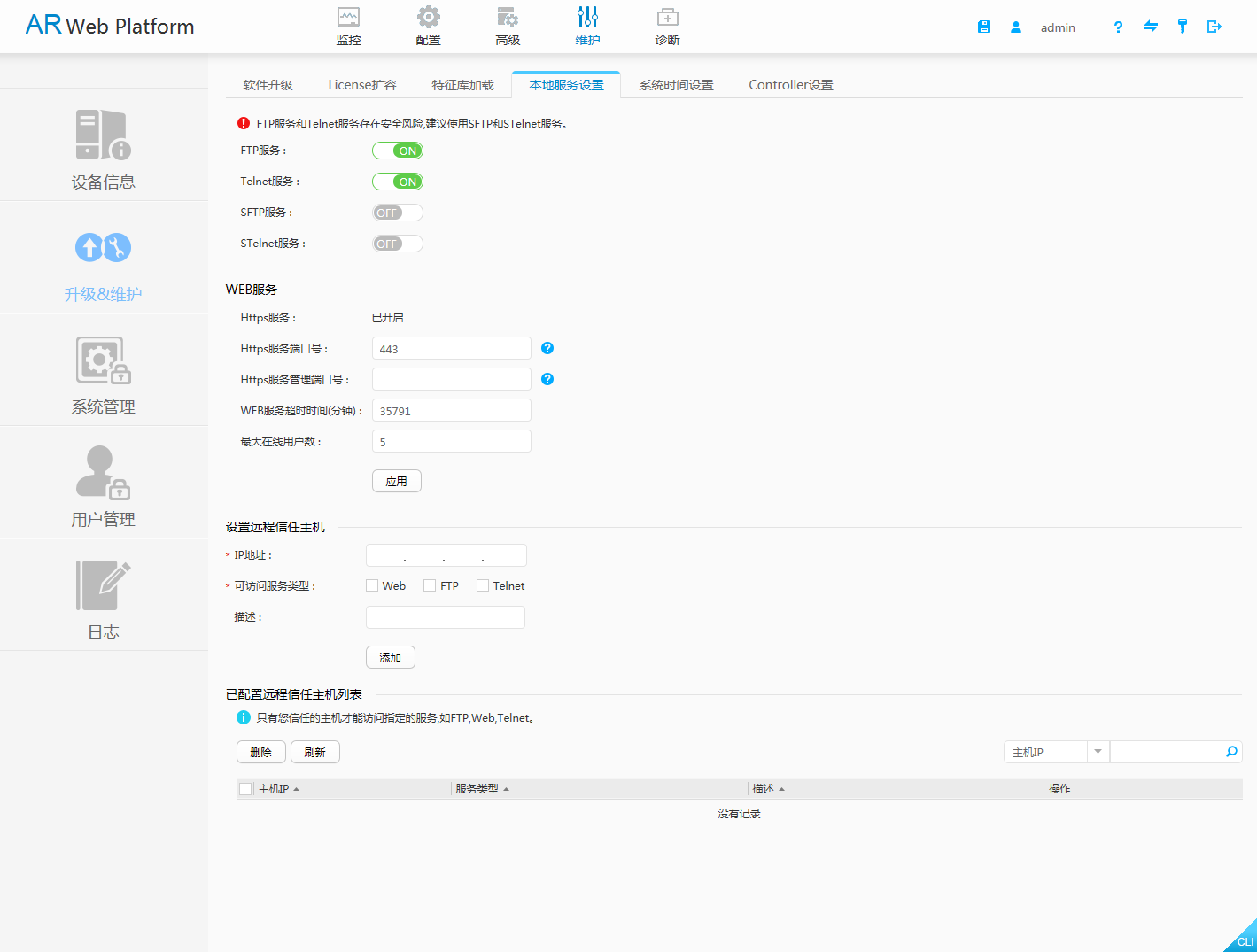Turn off the FTP服务 switch
Screen dimensions: 1257x952
[397, 151]
